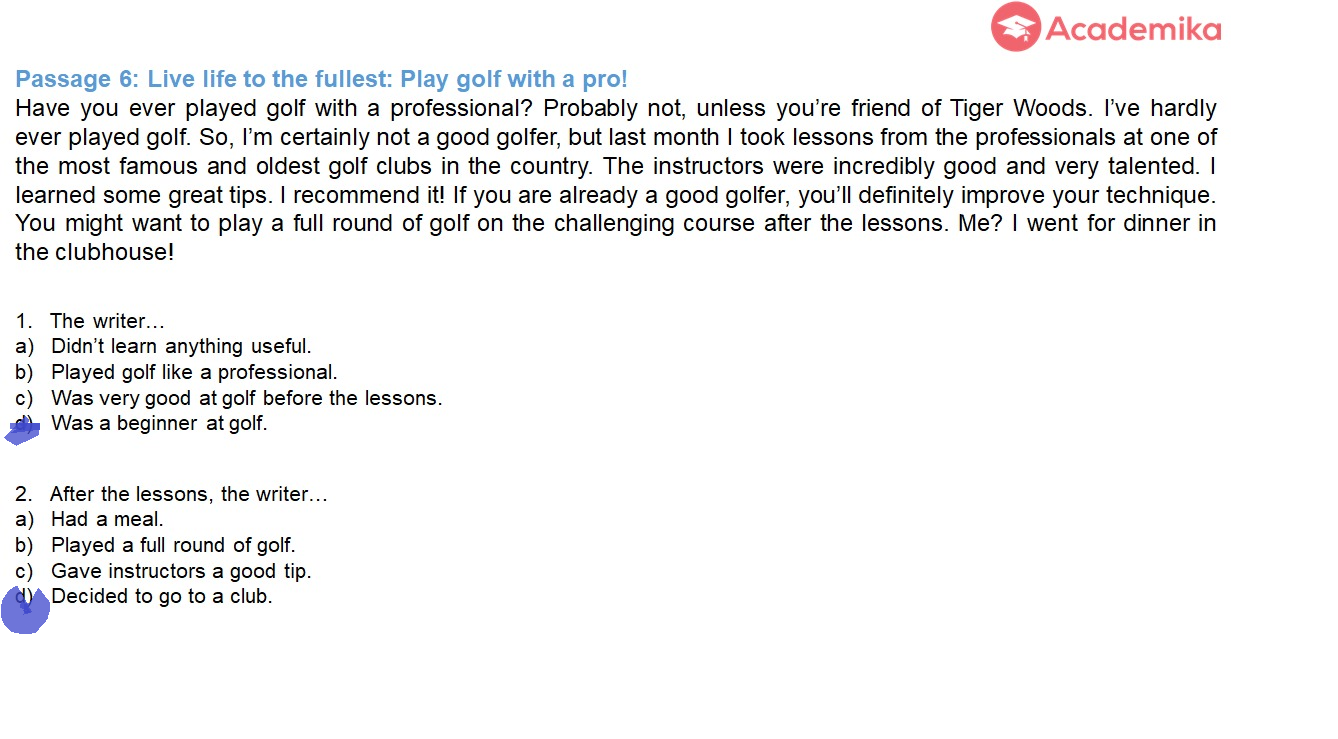Click the Academika graduation cap logo icon

1016,27
